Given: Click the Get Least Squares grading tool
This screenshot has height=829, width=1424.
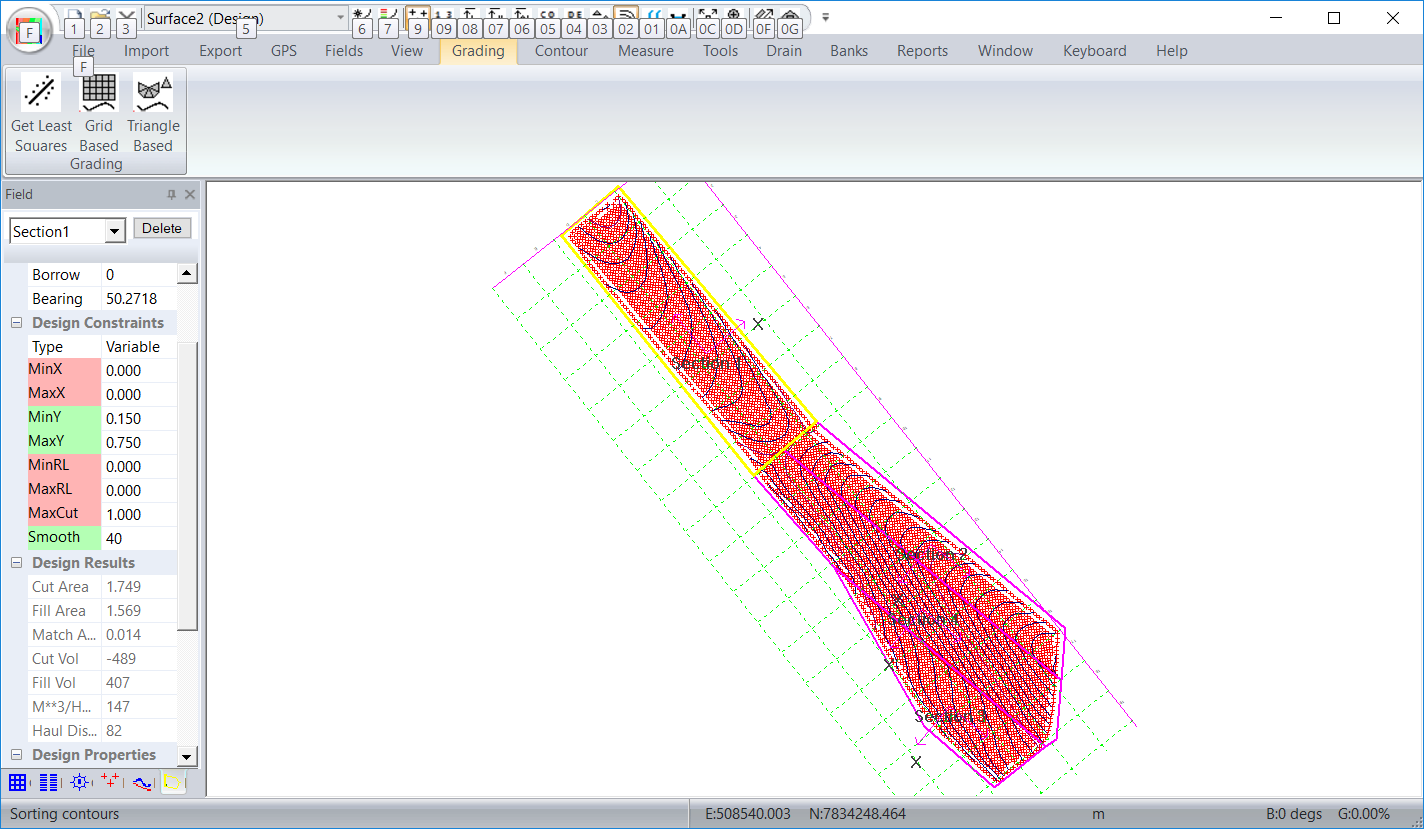Looking at the screenshot, I should coord(41,111).
